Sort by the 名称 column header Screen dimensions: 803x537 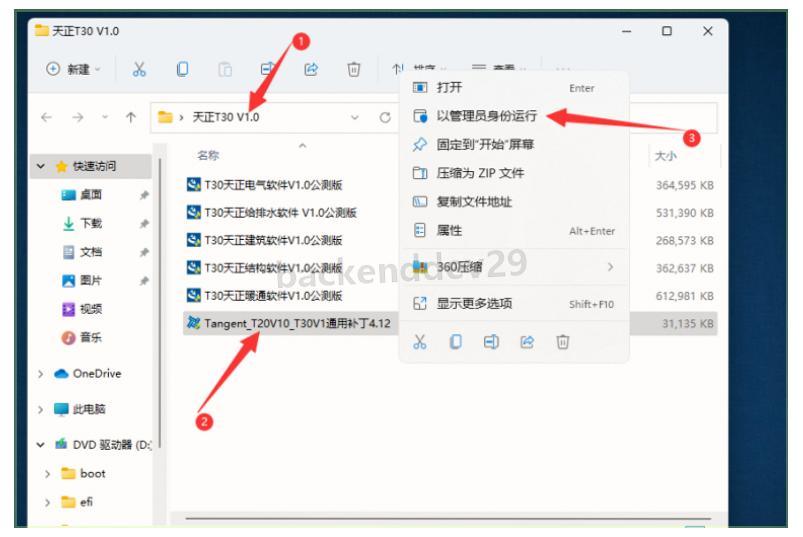(x=208, y=156)
